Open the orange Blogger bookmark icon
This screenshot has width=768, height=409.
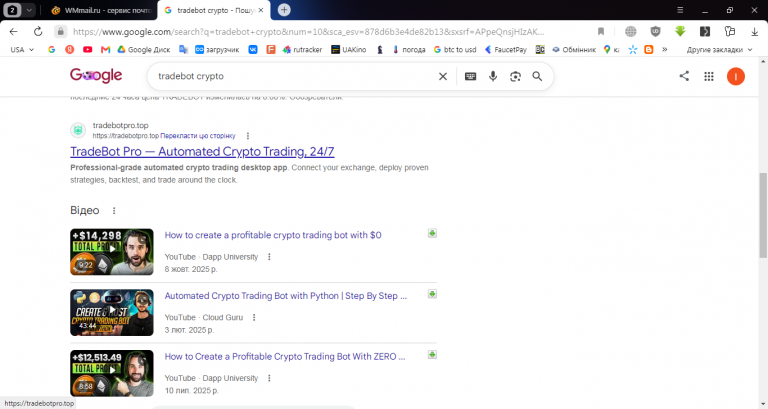click(648, 49)
